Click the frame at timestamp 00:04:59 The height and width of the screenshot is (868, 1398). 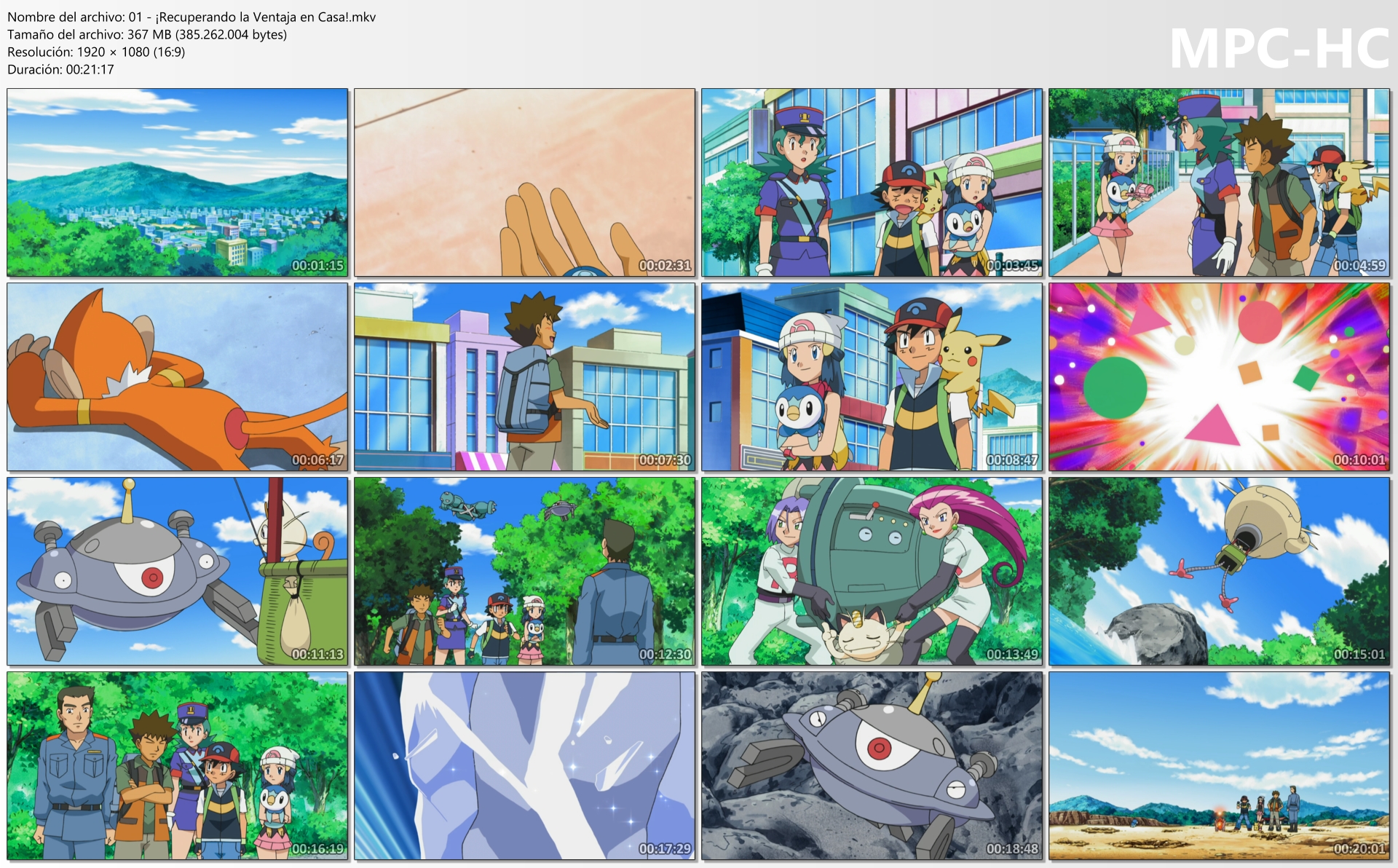tap(1219, 182)
